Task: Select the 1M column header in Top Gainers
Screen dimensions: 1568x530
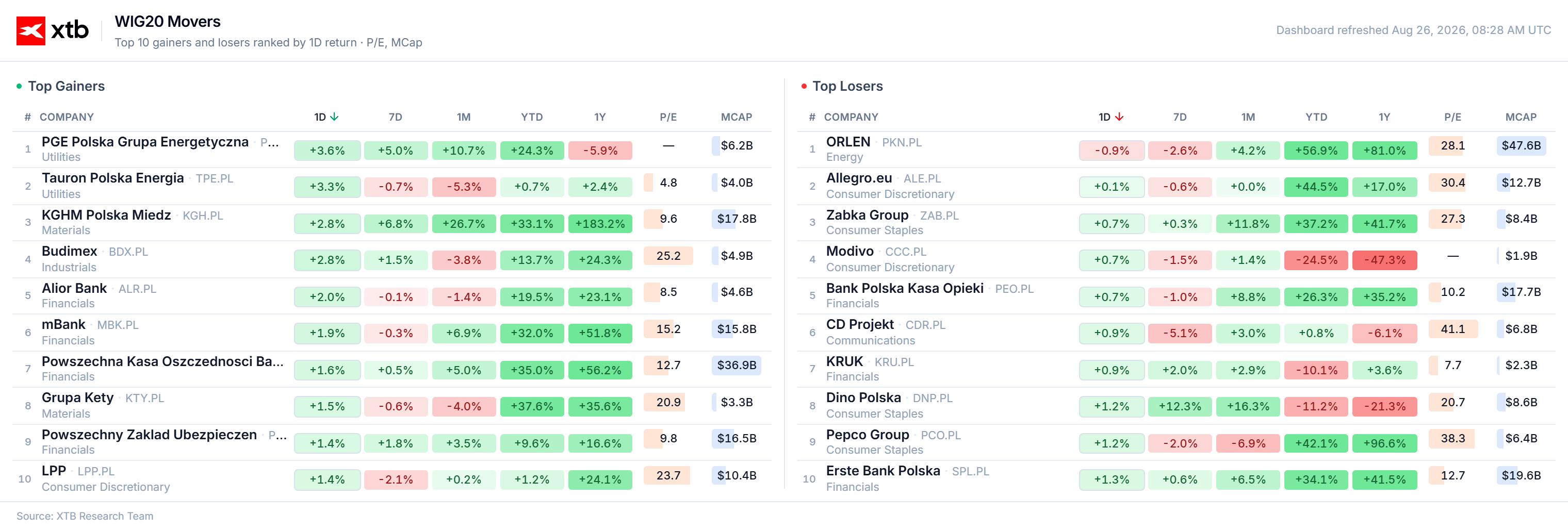Action: point(463,117)
